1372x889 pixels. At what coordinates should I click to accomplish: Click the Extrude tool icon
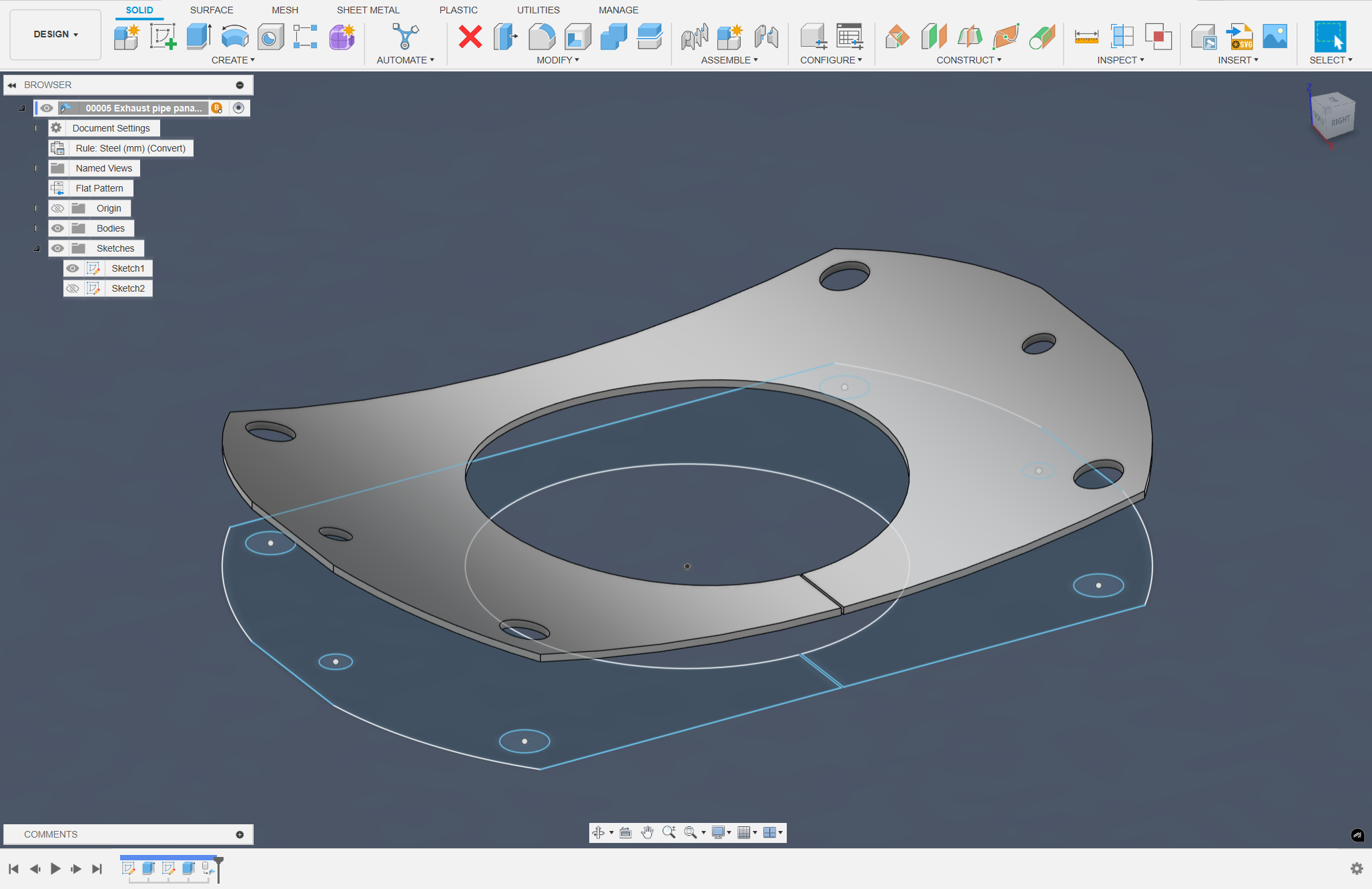coord(199,36)
